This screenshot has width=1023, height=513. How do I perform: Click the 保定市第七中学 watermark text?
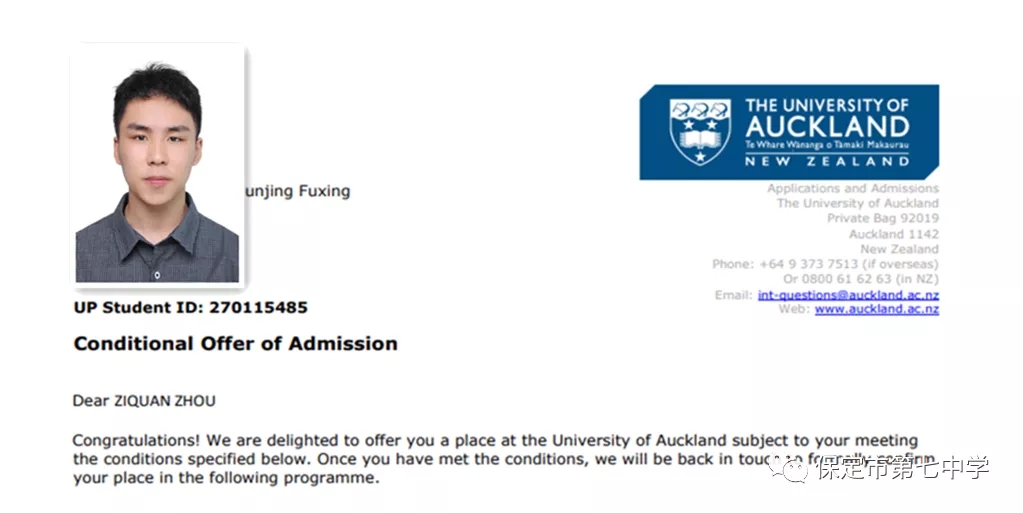pyautogui.click(x=903, y=468)
